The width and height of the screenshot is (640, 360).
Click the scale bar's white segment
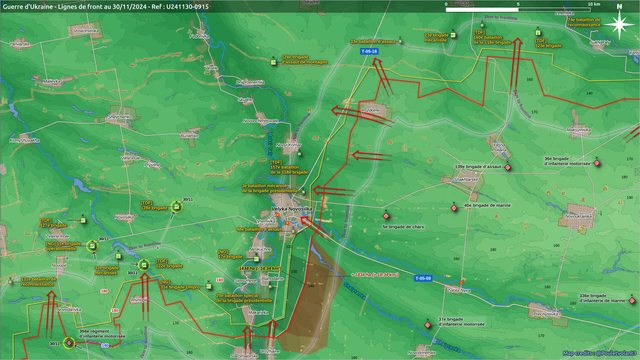[x=482, y=10]
